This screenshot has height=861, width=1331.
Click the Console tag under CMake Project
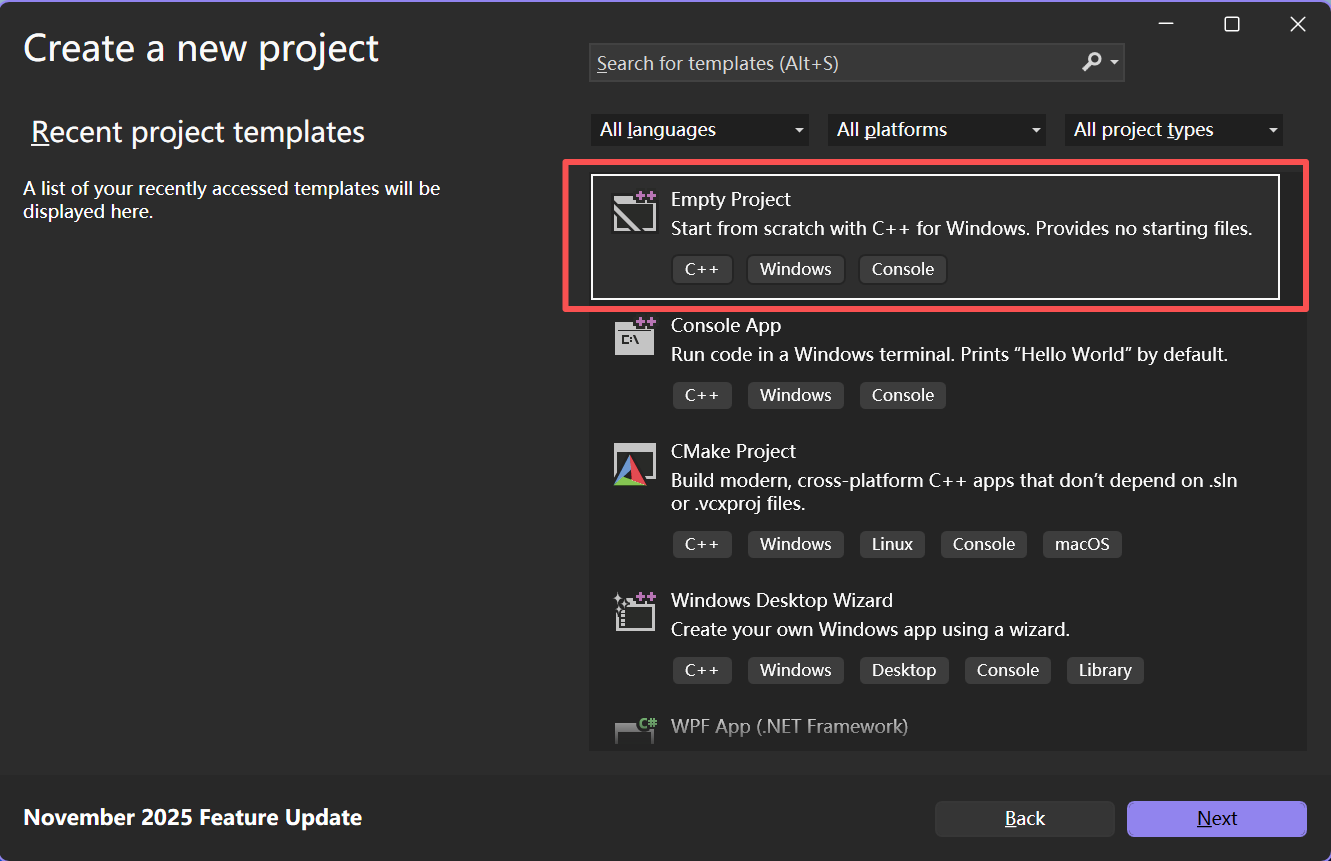point(984,545)
